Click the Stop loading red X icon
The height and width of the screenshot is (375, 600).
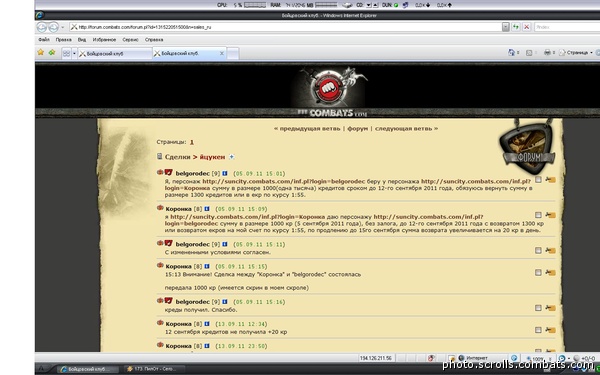coord(527,27)
